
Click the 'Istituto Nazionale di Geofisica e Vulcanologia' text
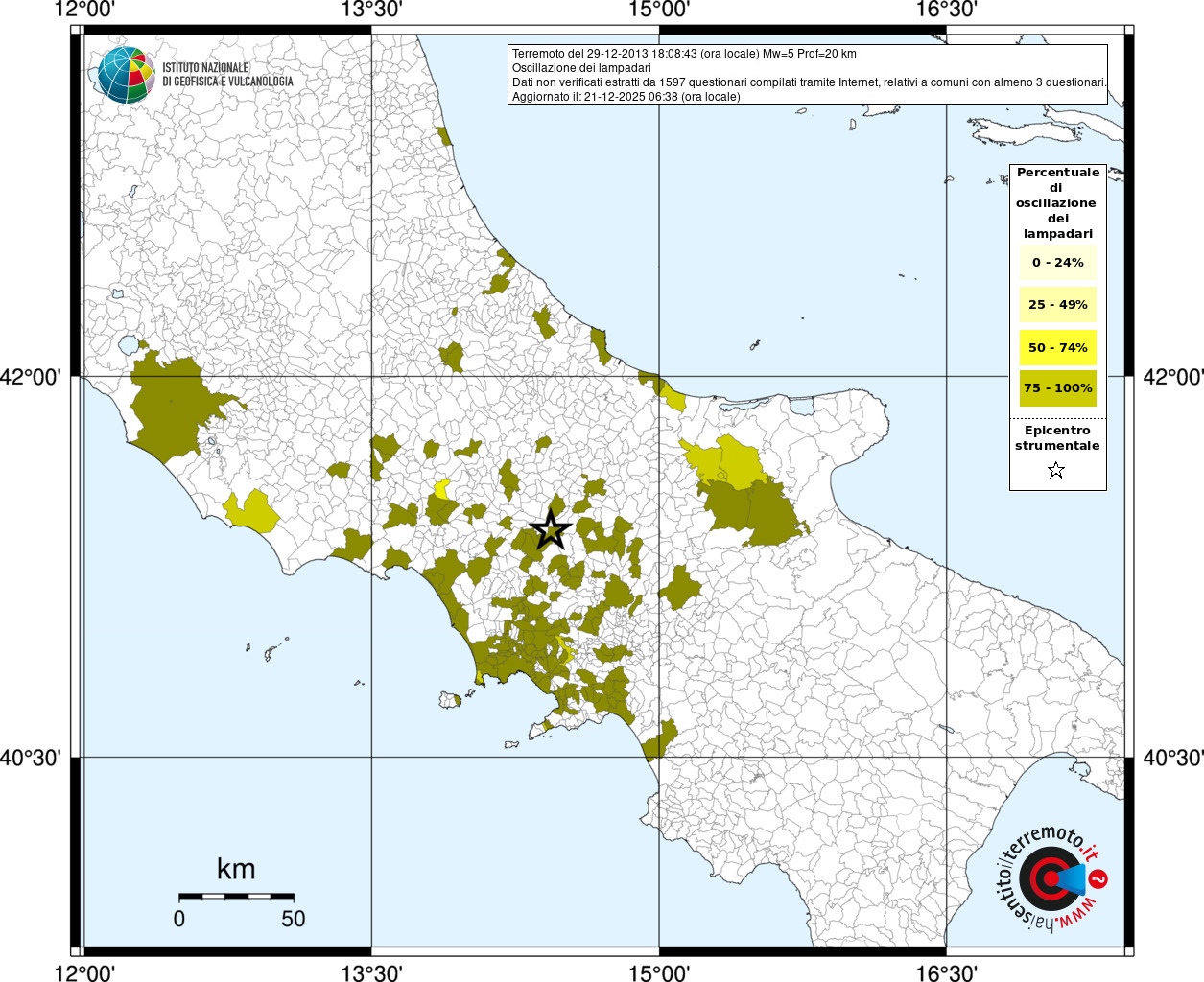(227, 75)
